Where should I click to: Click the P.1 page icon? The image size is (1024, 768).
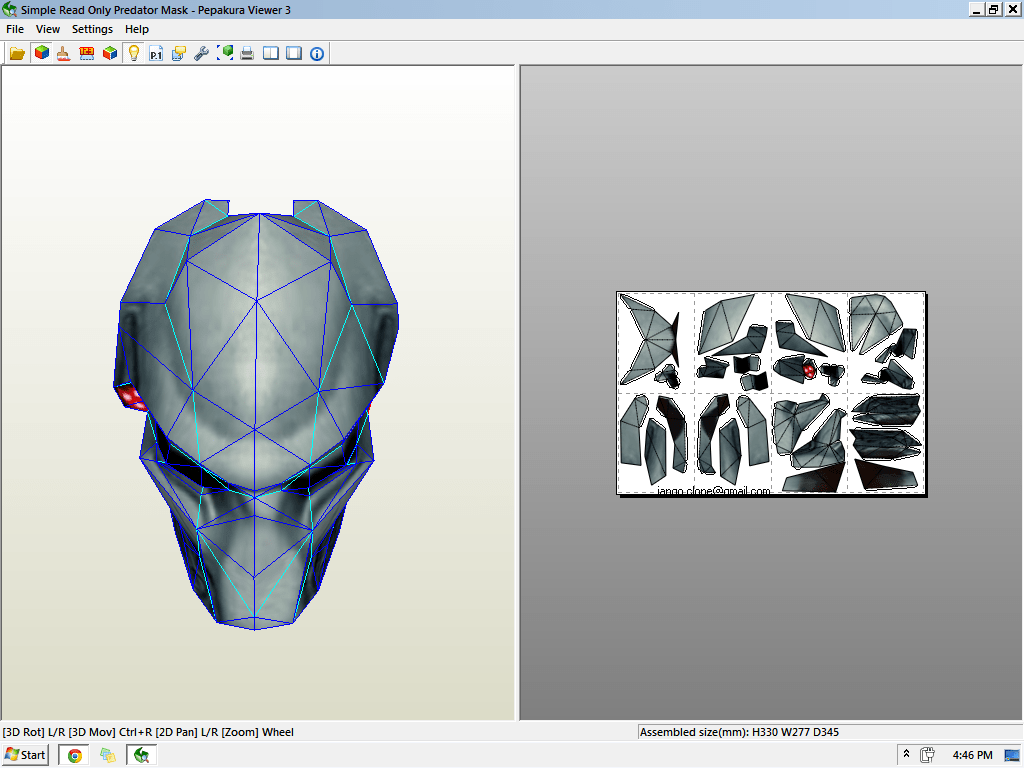156,53
